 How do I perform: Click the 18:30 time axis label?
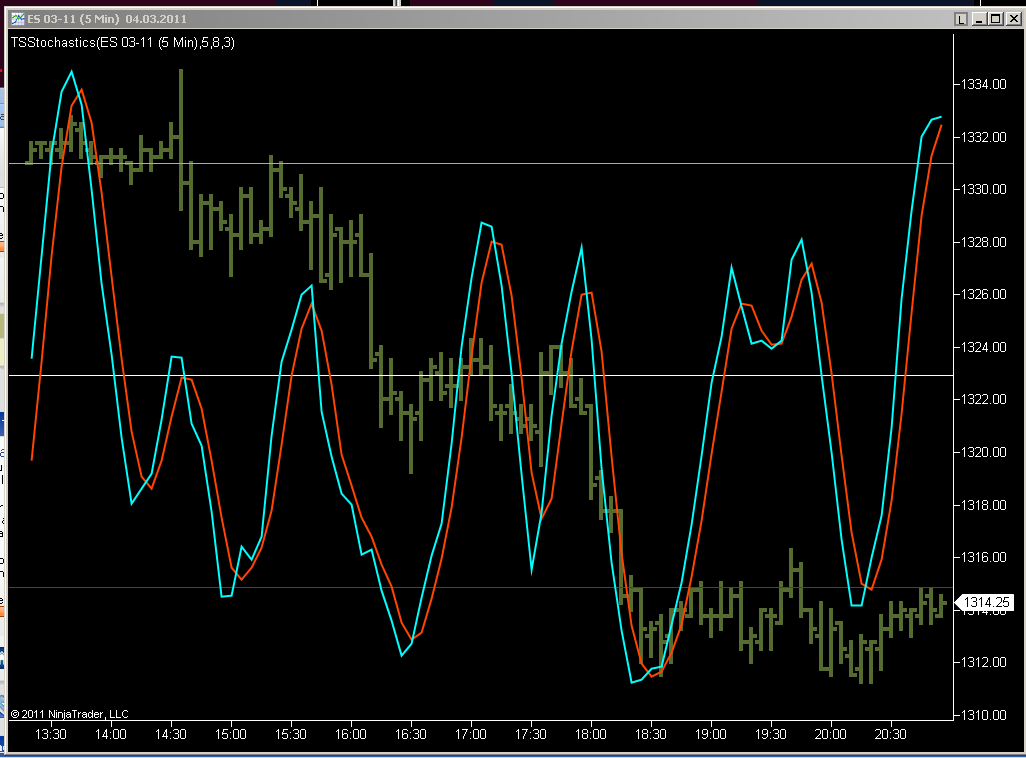point(650,734)
